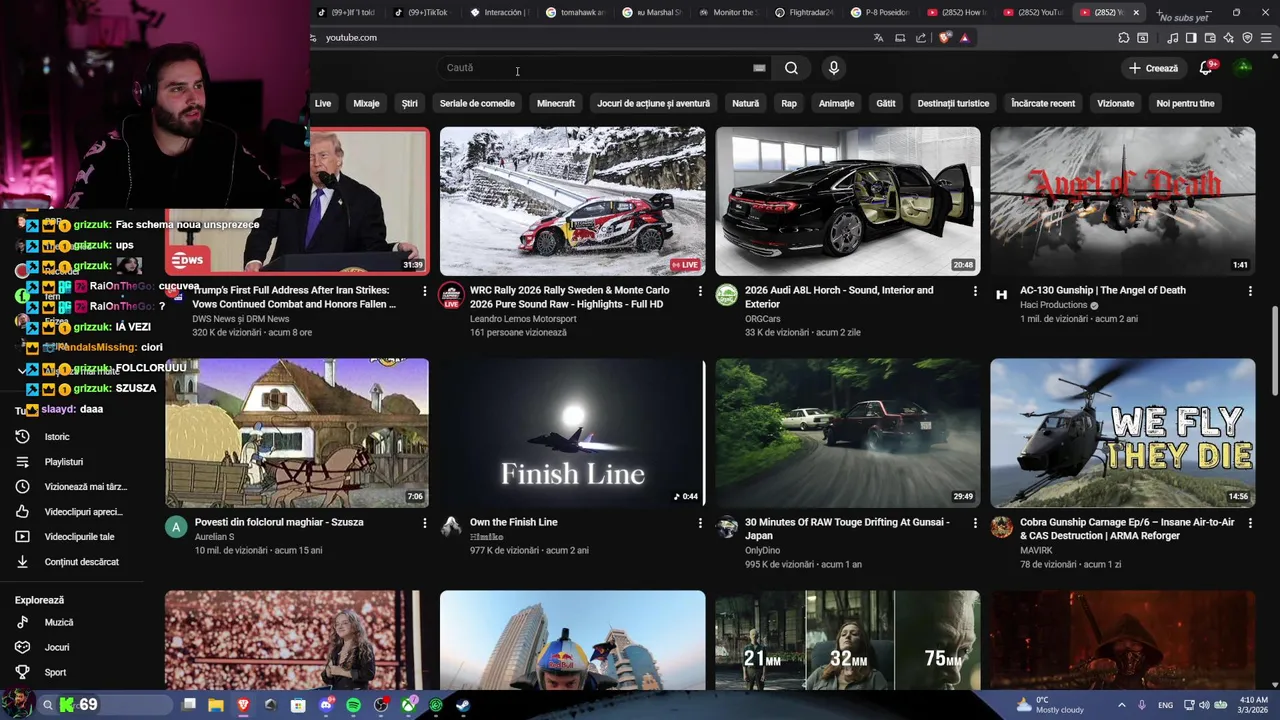Viewport: 1280px width, 720px height.
Task: Select the Mixaje filter chip
Action: (x=366, y=103)
